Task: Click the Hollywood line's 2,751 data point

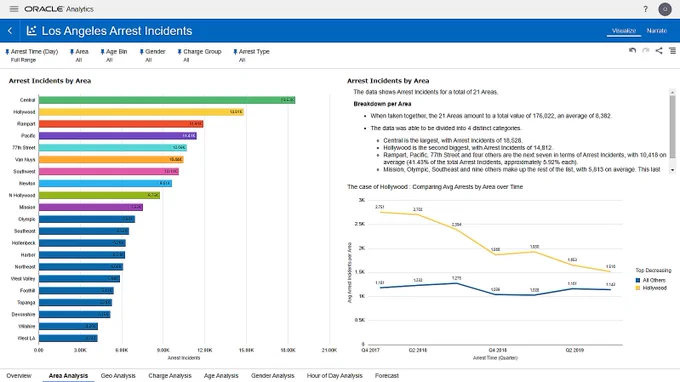Action: pos(380,212)
